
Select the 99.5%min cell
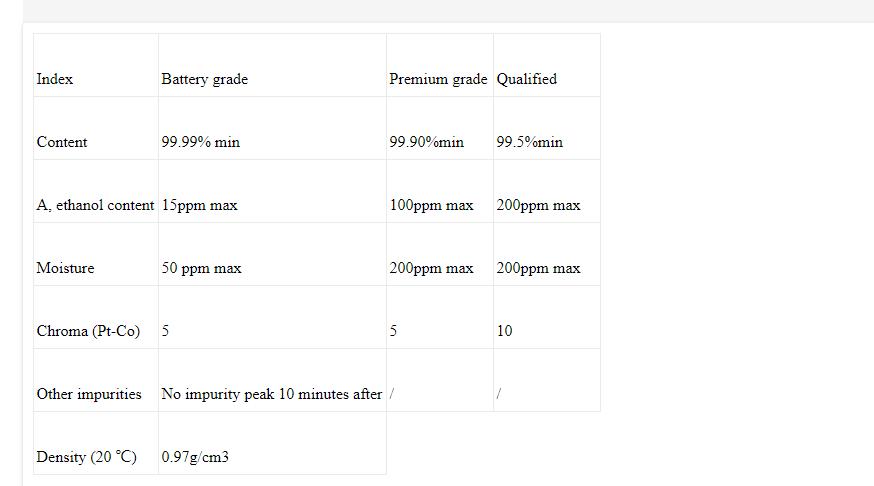pos(529,142)
